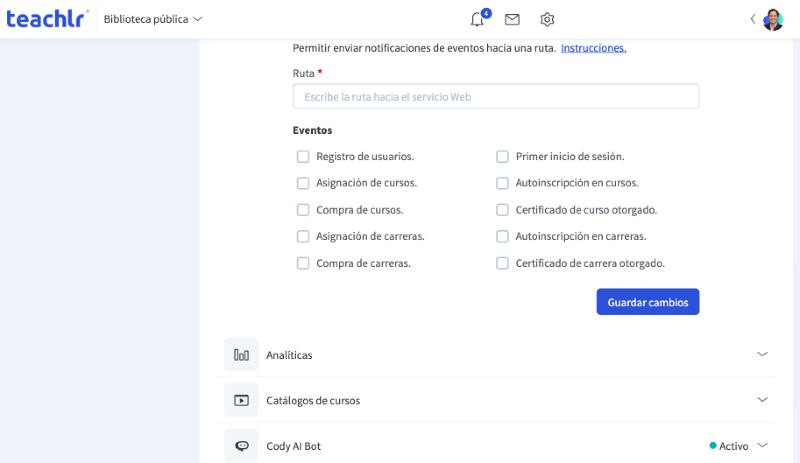Check Certificado de carrera otorgado event
Image resolution: width=800 pixels, height=463 pixels.
pos(503,263)
